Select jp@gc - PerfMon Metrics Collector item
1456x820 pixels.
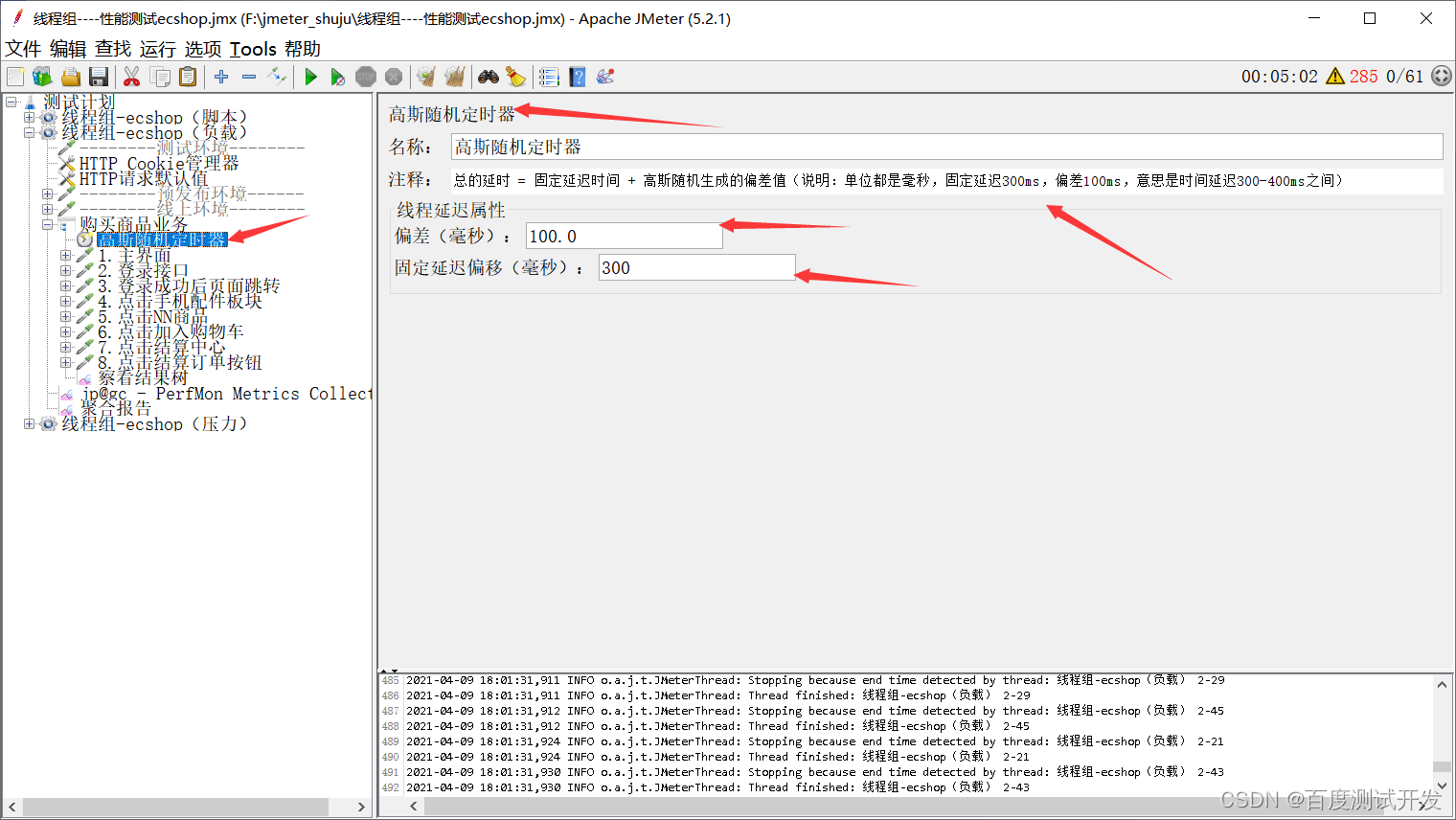coord(226,393)
